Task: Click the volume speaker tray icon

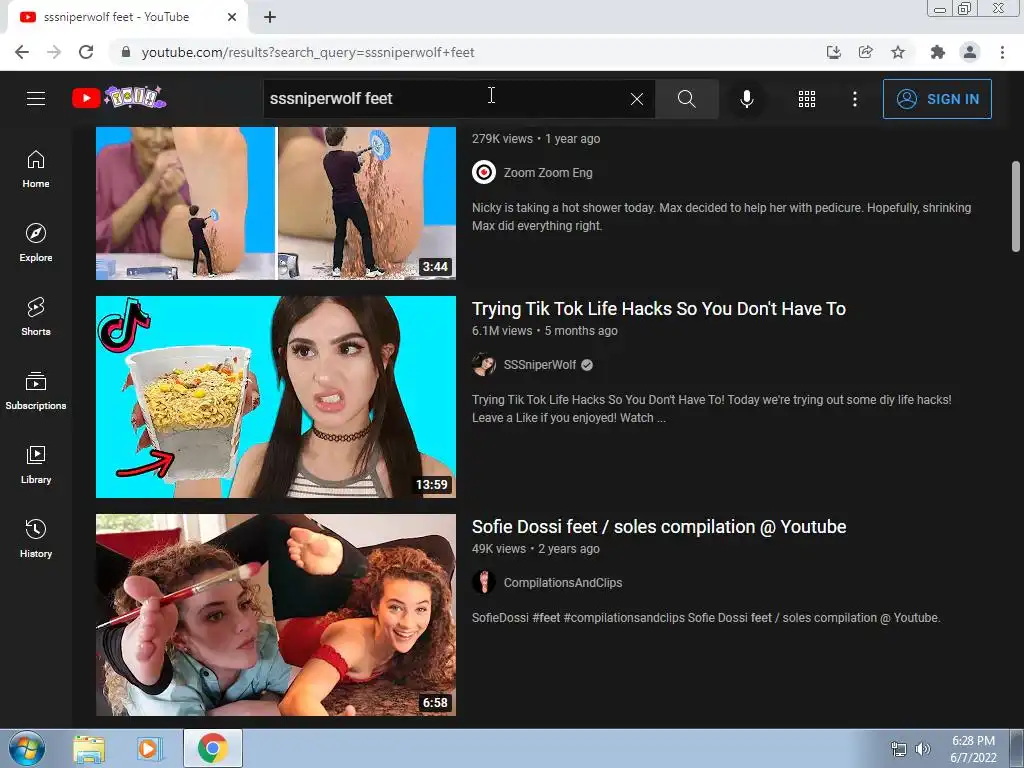Action: pos(923,749)
